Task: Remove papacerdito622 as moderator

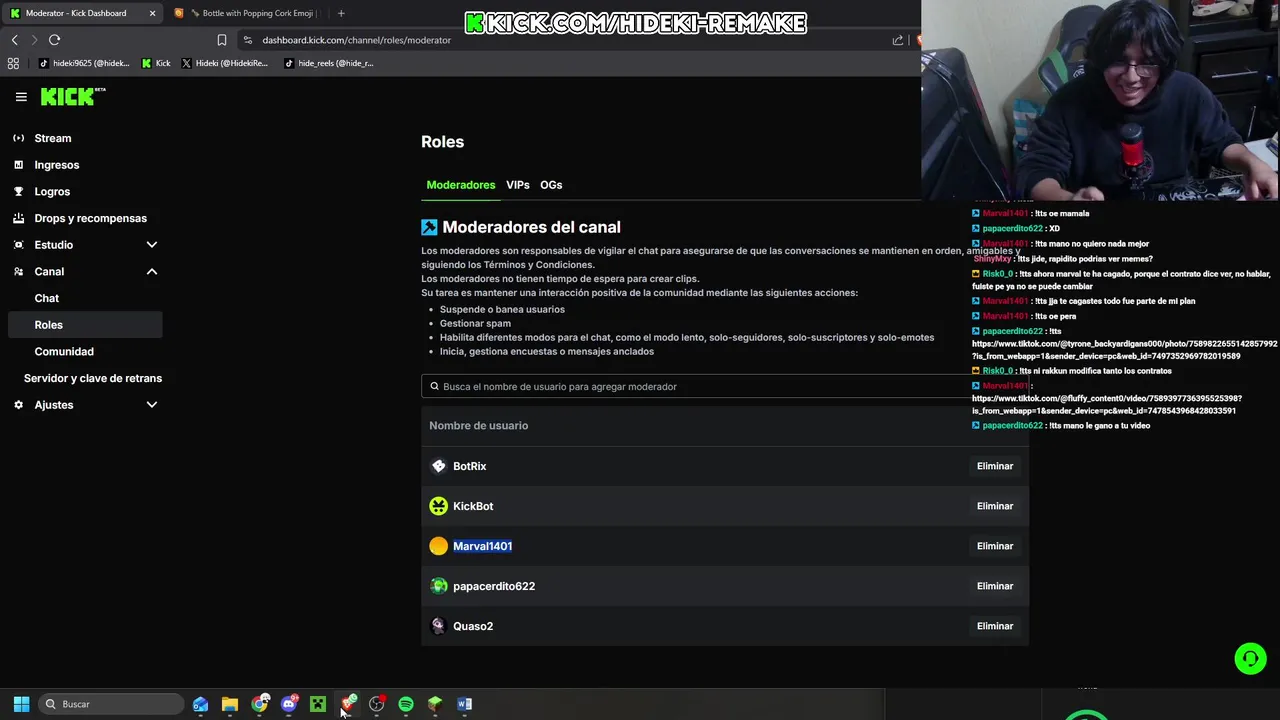Action: click(x=995, y=586)
